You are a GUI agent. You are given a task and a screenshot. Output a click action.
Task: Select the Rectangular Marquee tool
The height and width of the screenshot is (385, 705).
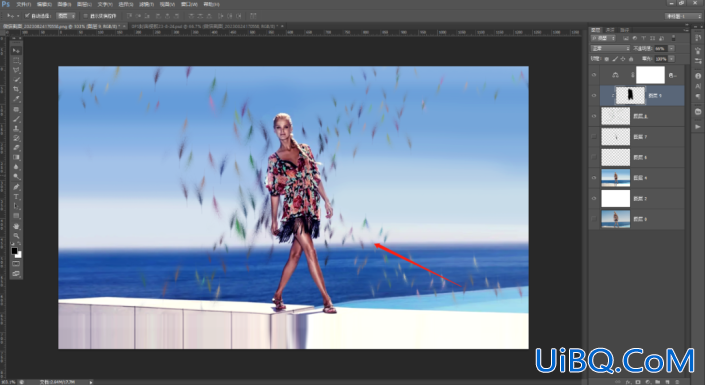pyautogui.click(x=16, y=60)
